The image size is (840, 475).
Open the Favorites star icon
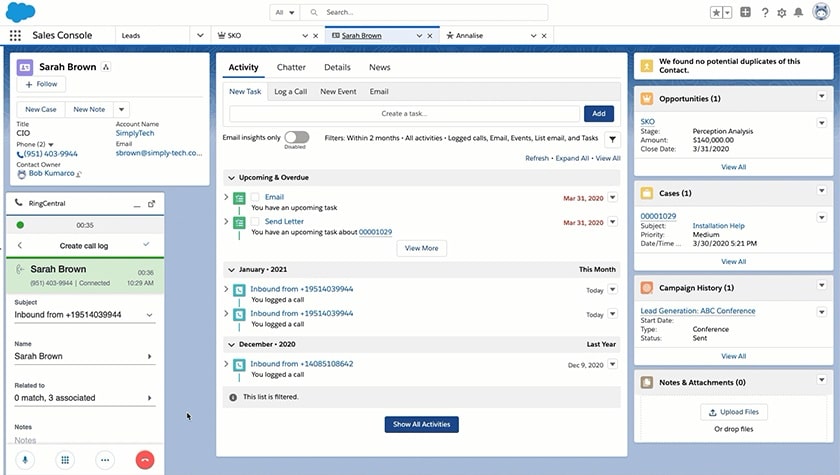(x=716, y=12)
